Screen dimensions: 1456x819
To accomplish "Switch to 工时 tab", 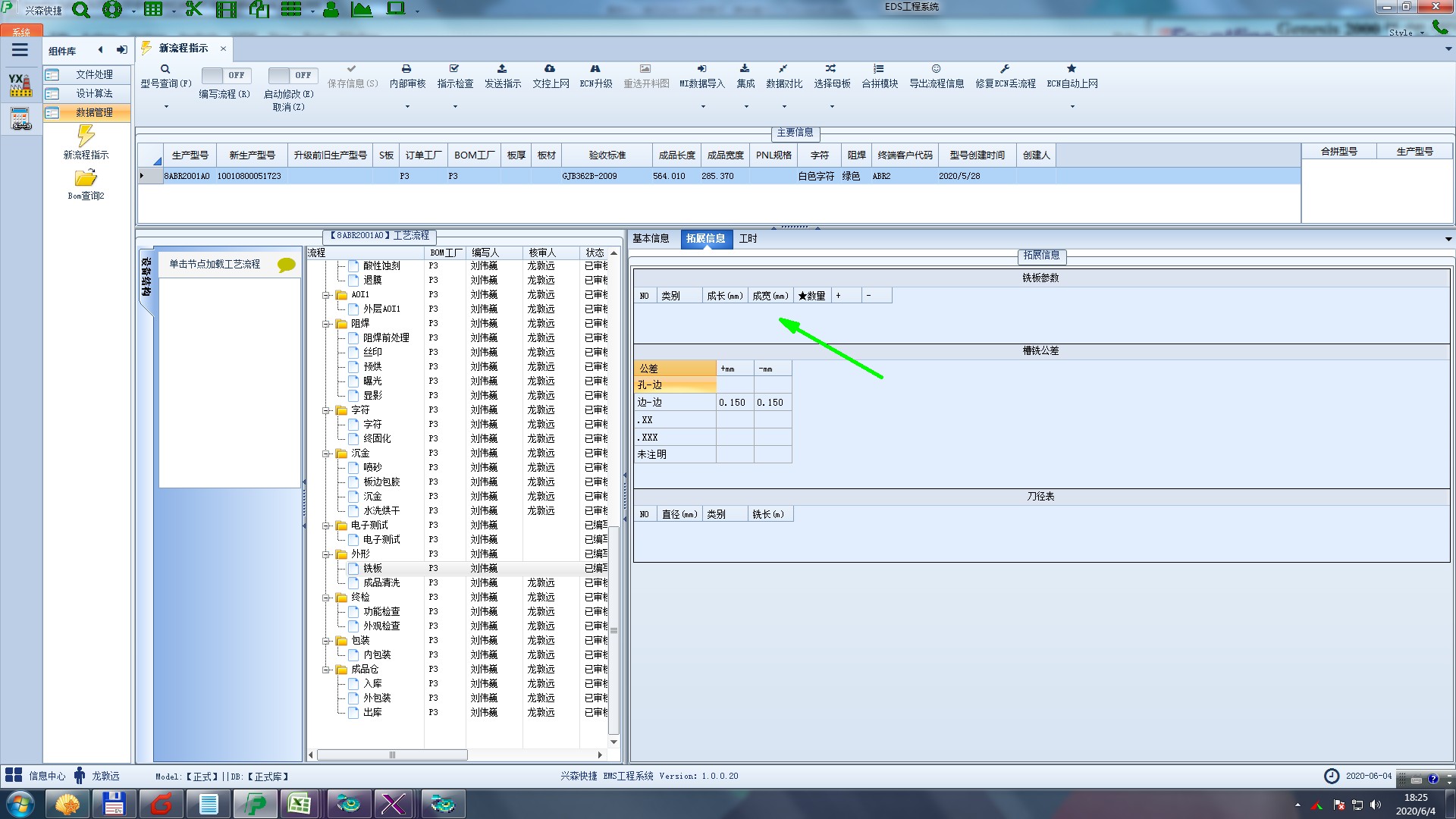I will (748, 238).
